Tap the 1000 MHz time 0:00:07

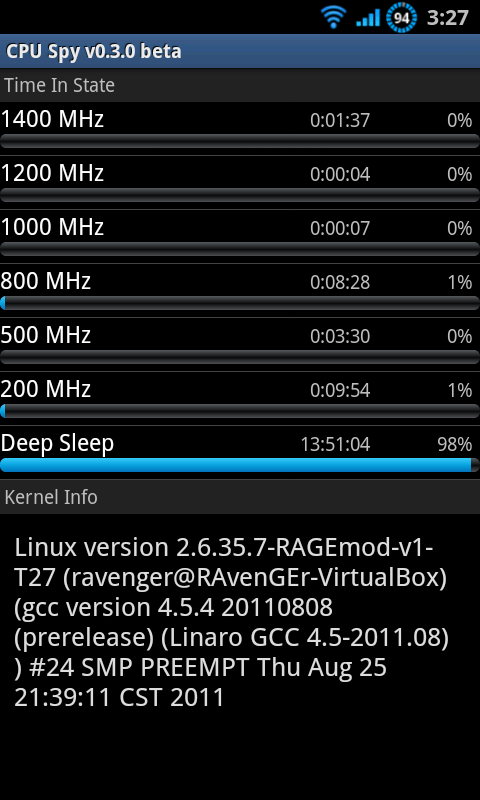340,228
